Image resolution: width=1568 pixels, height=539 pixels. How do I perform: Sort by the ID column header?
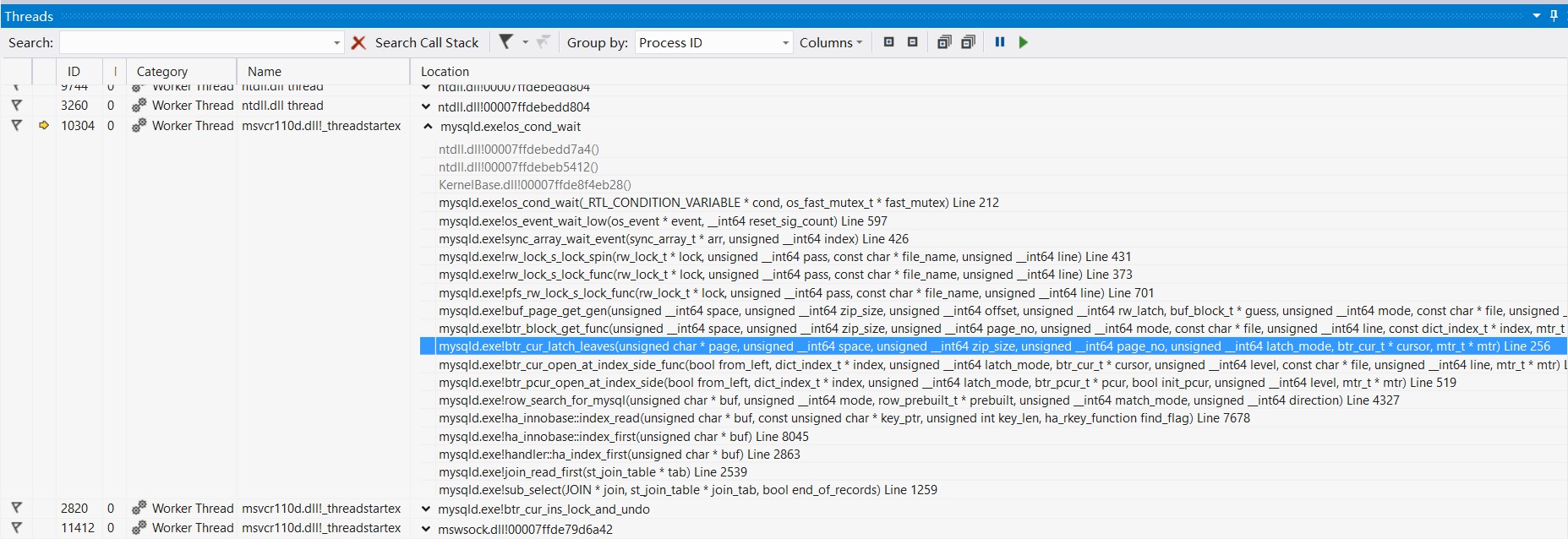(x=79, y=72)
